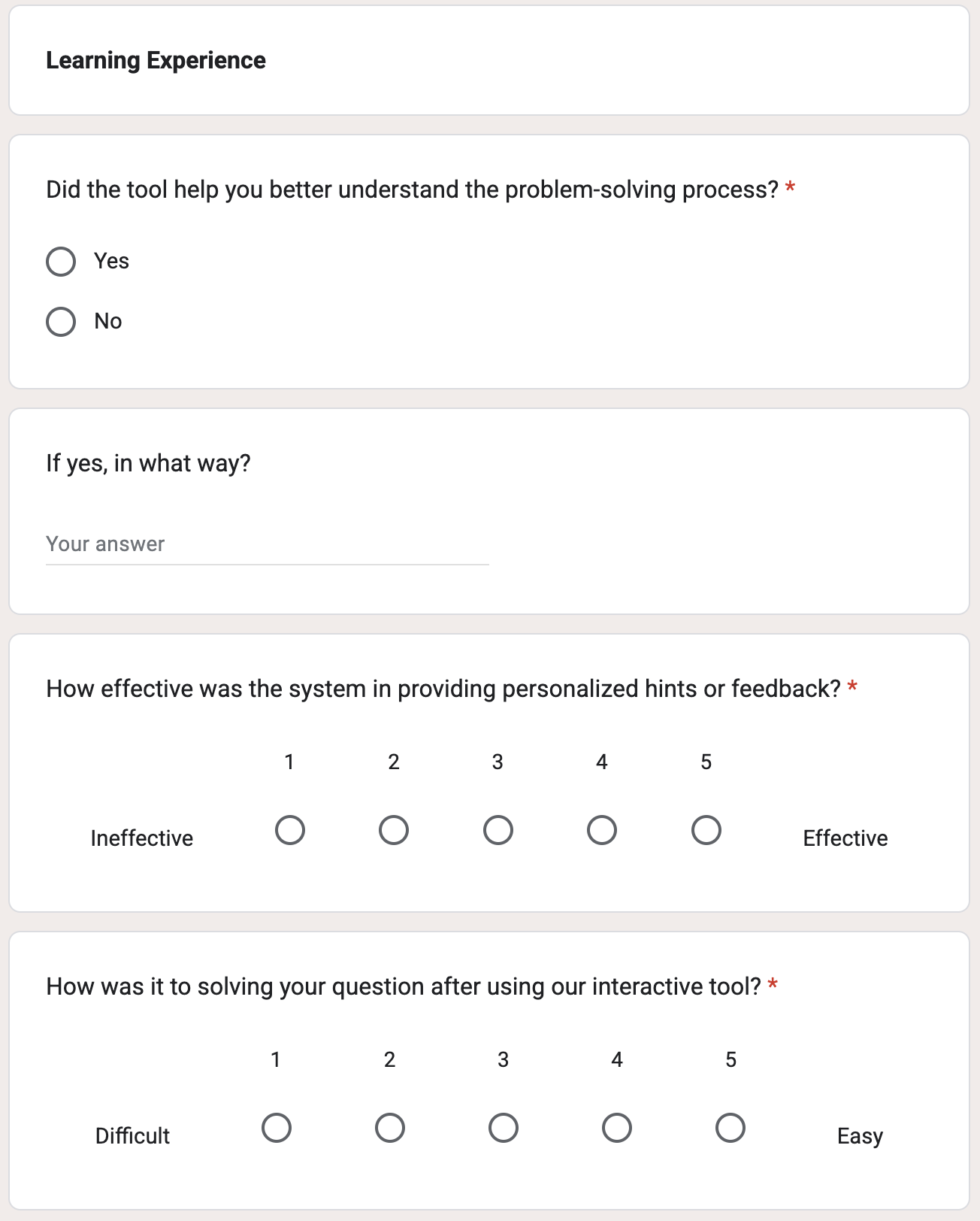This screenshot has height=1221, width=980.
Task: Click the 'Difficult' scale end label
Action: tap(132, 1136)
